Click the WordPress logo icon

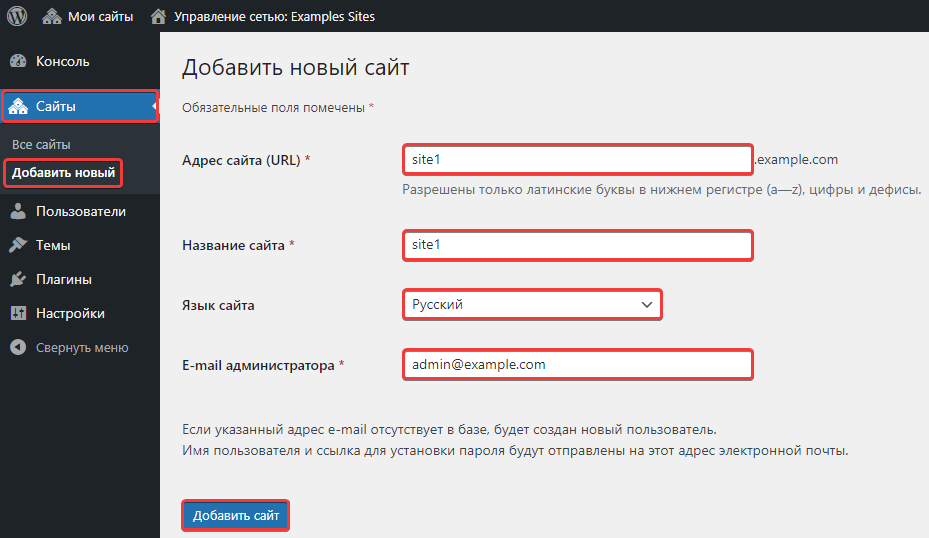[x=16, y=16]
